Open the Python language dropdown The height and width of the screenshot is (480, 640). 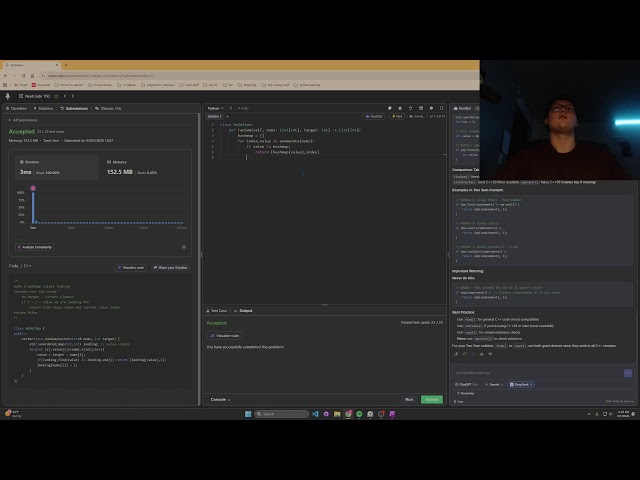pyautogui.click(x=216, y=109)
